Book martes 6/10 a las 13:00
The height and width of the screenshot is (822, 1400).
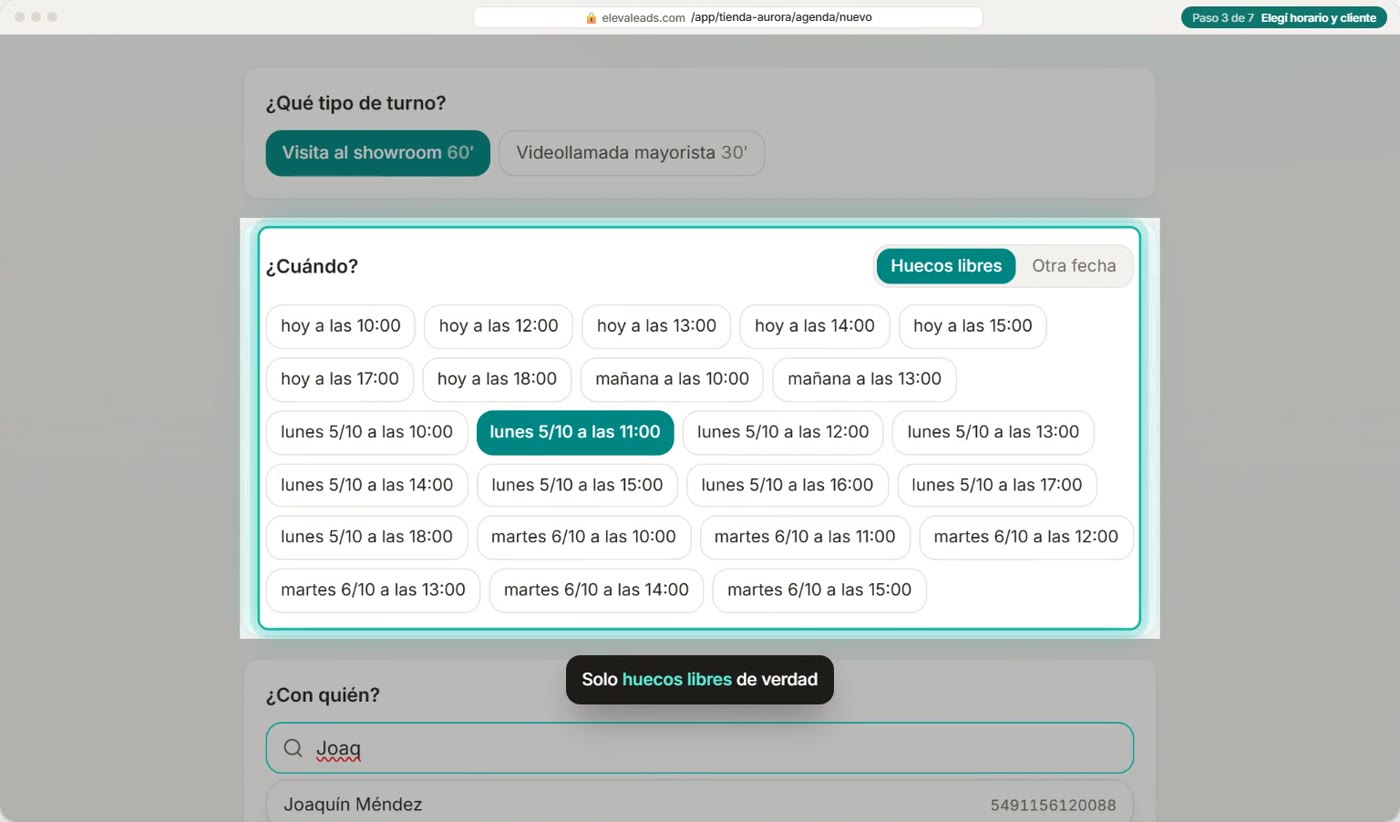[x=373, y=590]
